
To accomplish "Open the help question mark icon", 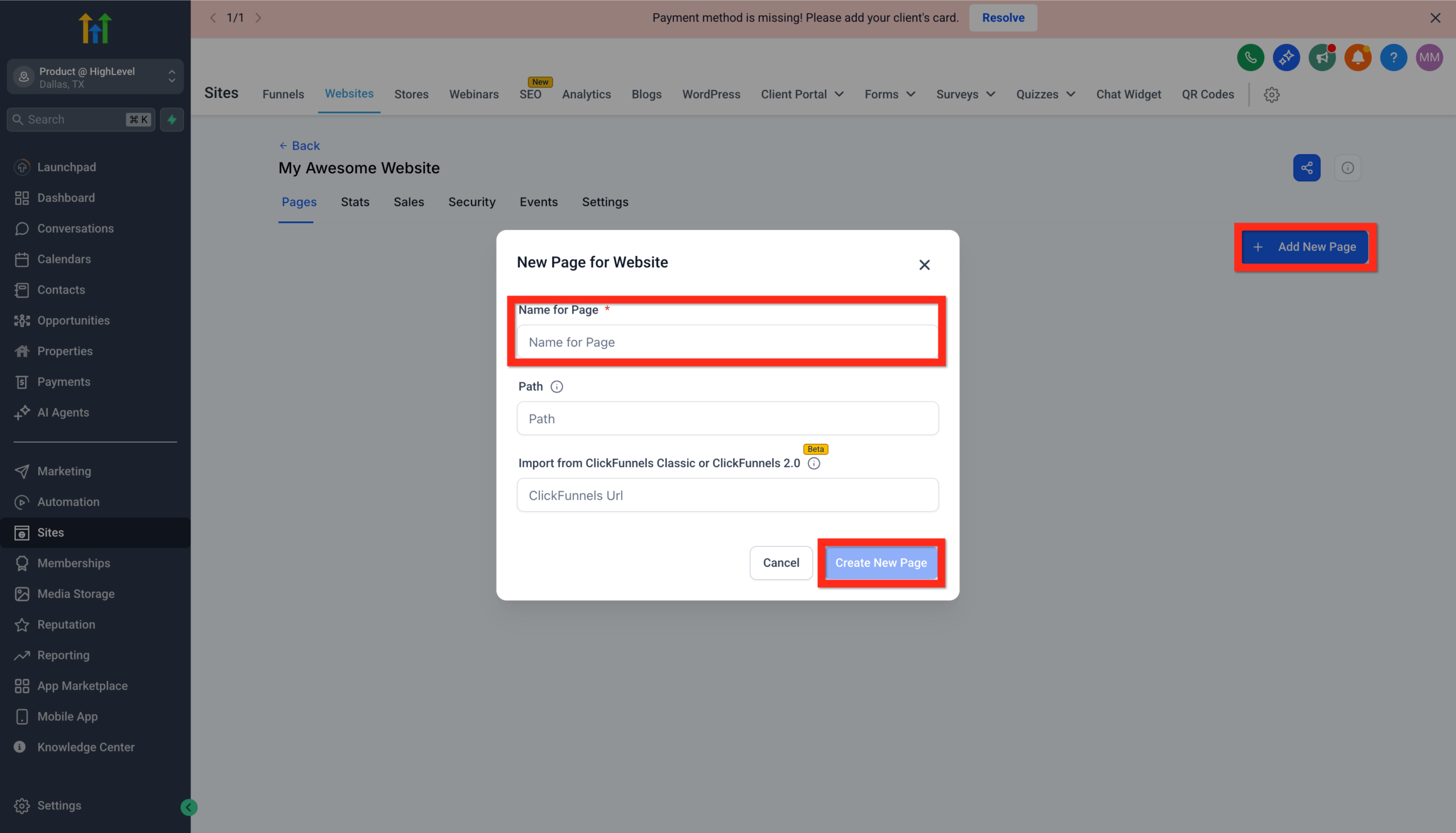I will (x=1393, y=57).
